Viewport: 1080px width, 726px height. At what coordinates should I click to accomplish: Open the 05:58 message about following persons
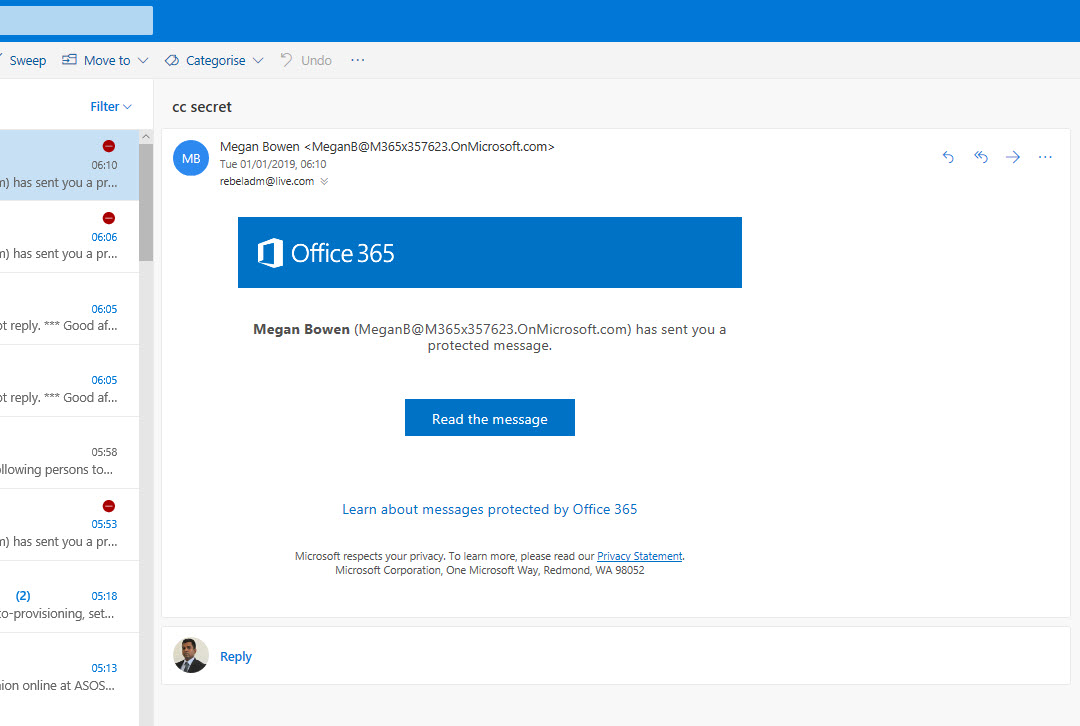70,453
